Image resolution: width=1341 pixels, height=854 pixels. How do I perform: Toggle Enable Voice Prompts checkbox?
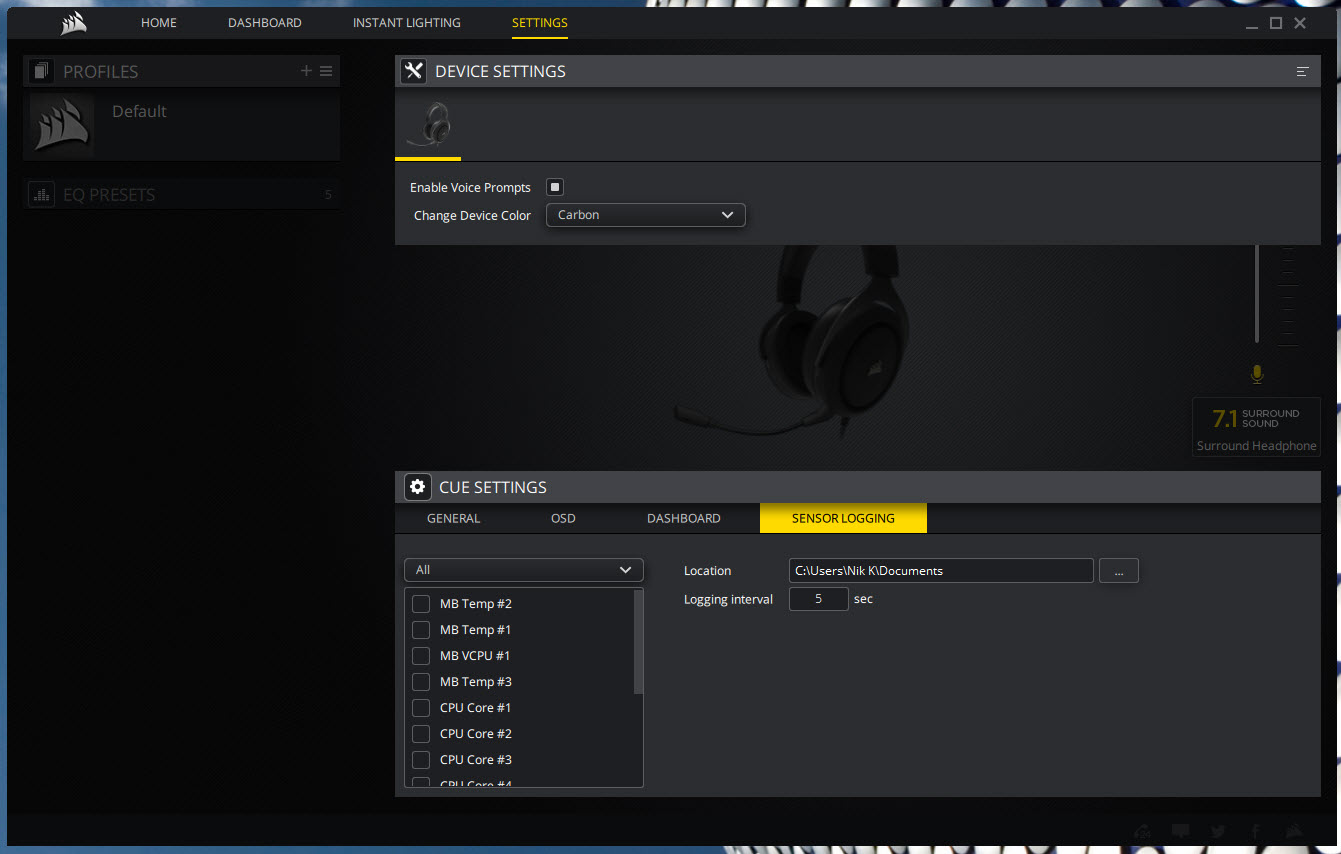click(555, 187)
